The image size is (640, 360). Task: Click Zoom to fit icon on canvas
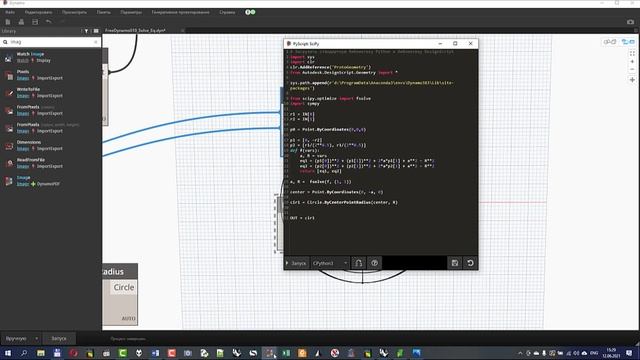tap(632, 53)
